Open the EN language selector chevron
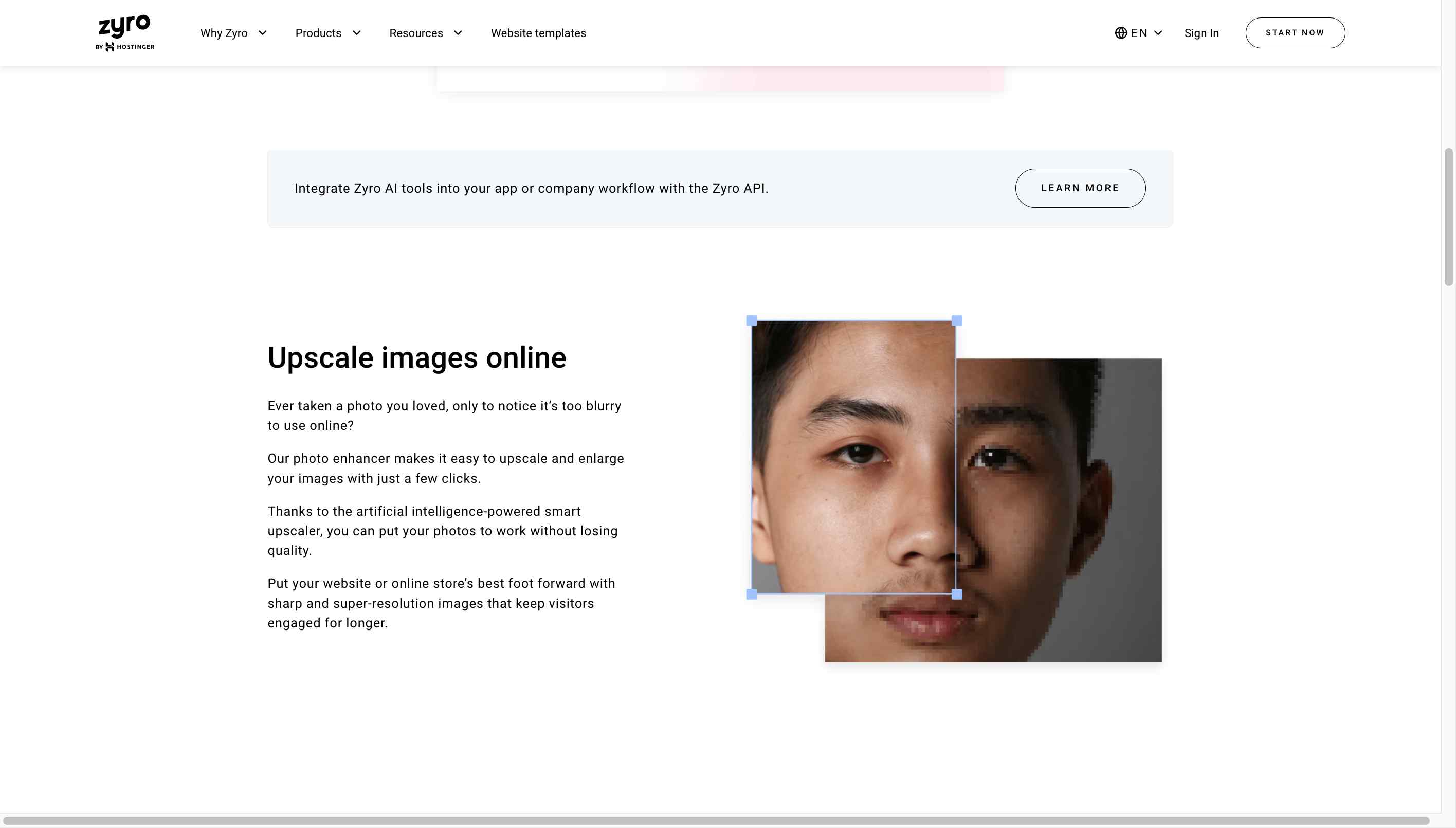Screen dimensions: 1456x828 click(x=1158, y=33)
